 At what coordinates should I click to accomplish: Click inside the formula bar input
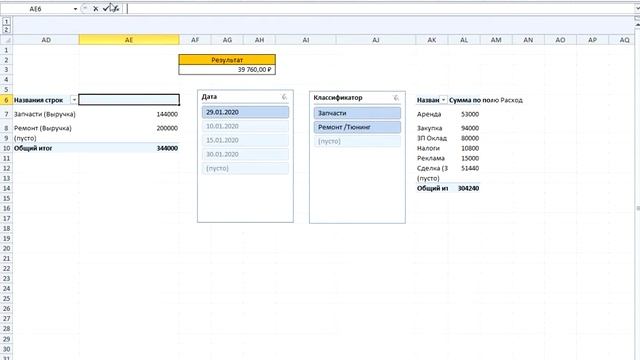[380, 9]
